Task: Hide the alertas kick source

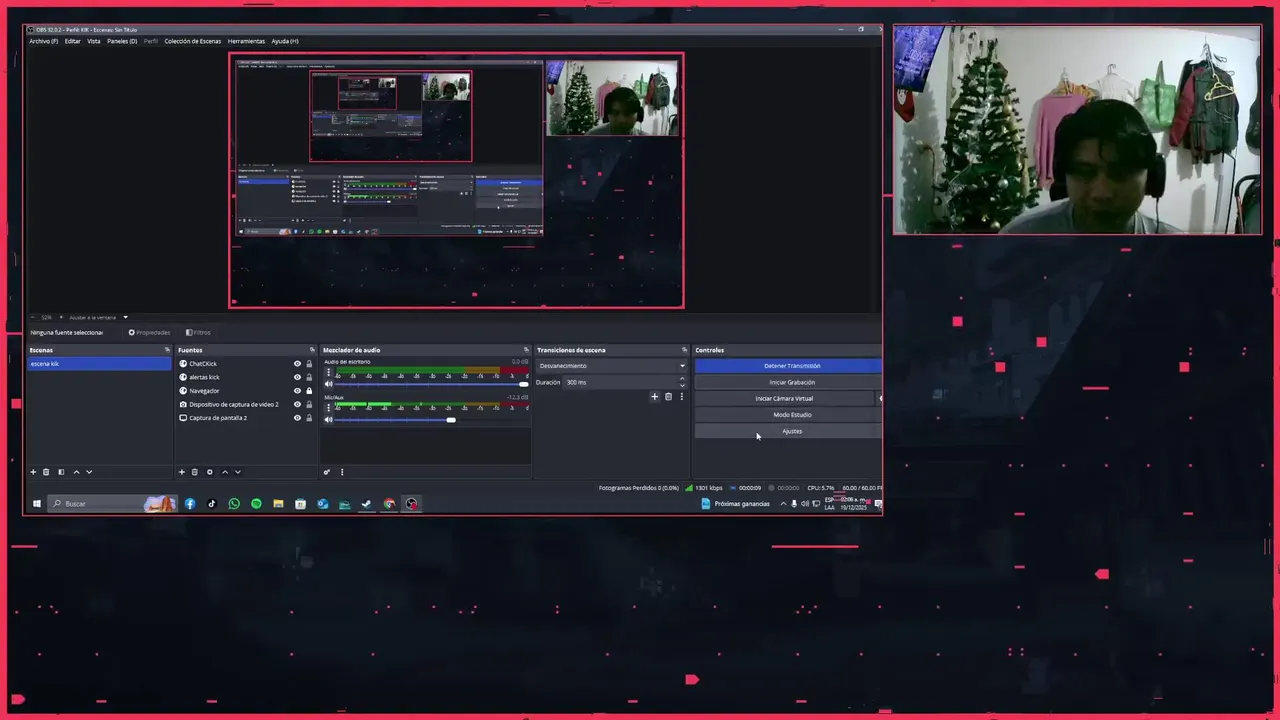Action: (297, 377)
